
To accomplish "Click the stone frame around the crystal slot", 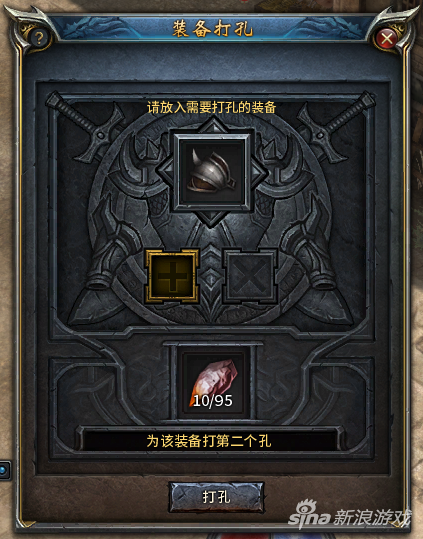I will click(213, 383).
